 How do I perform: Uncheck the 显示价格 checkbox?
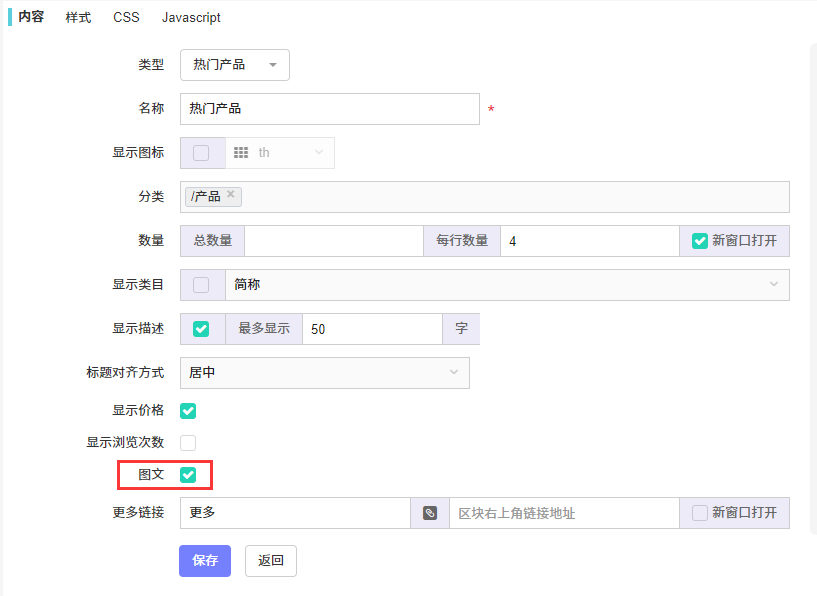point(188,411)
